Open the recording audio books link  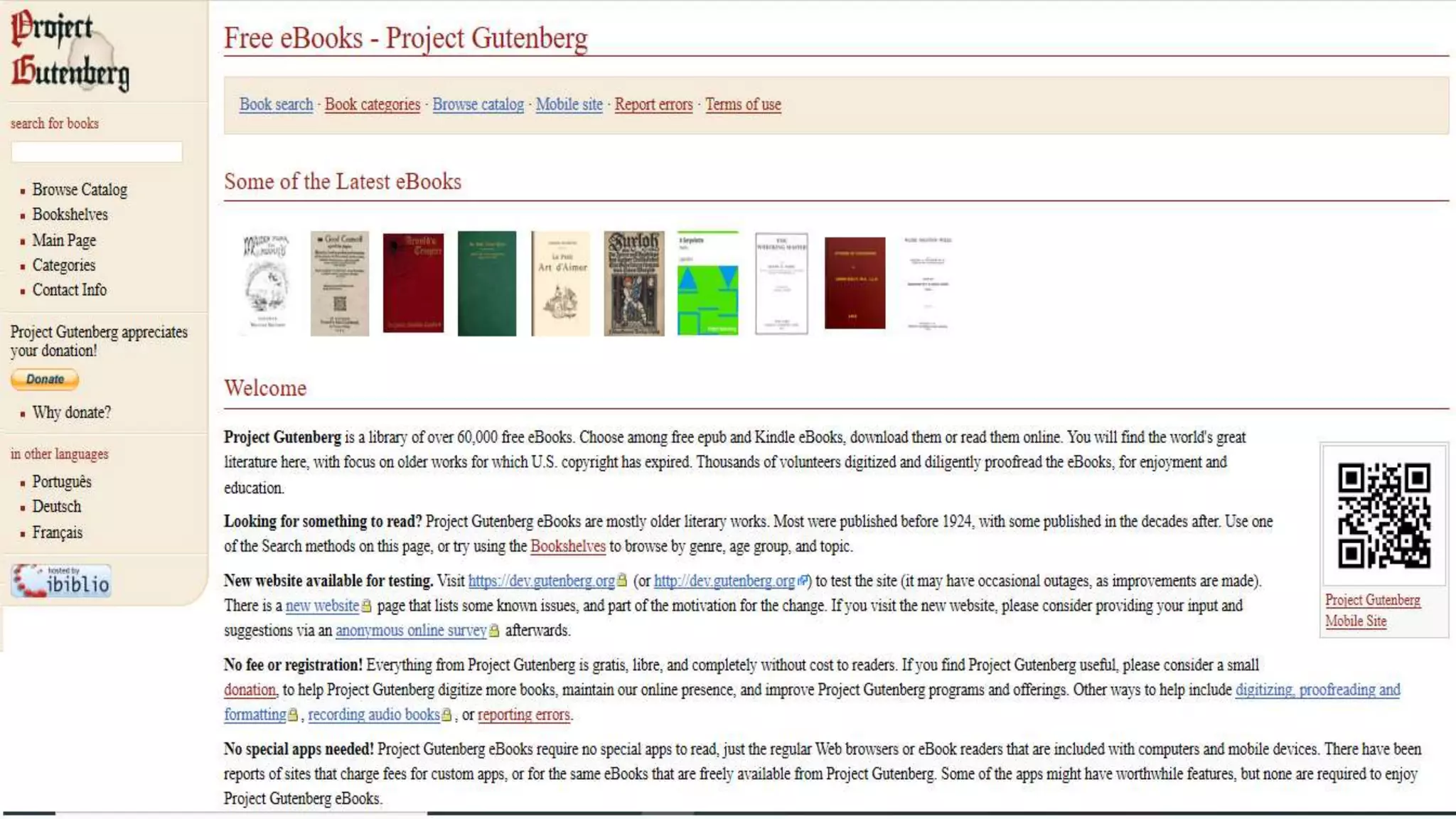click(374, 715)
